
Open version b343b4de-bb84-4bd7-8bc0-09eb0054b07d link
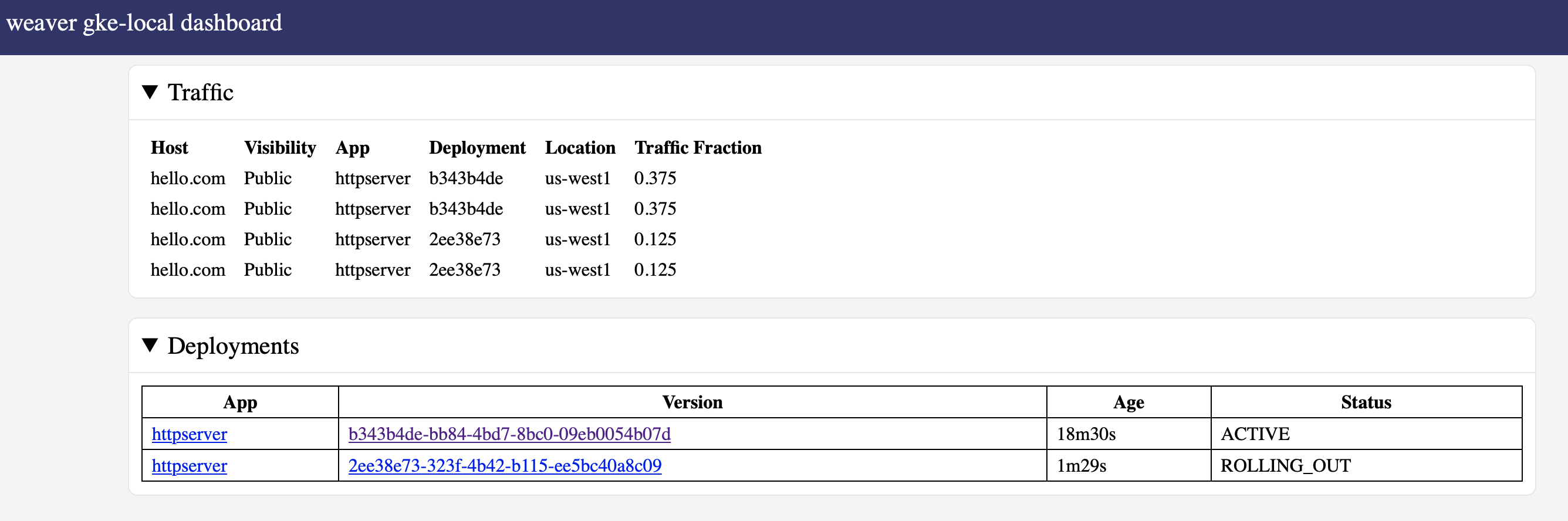(509, 434)
